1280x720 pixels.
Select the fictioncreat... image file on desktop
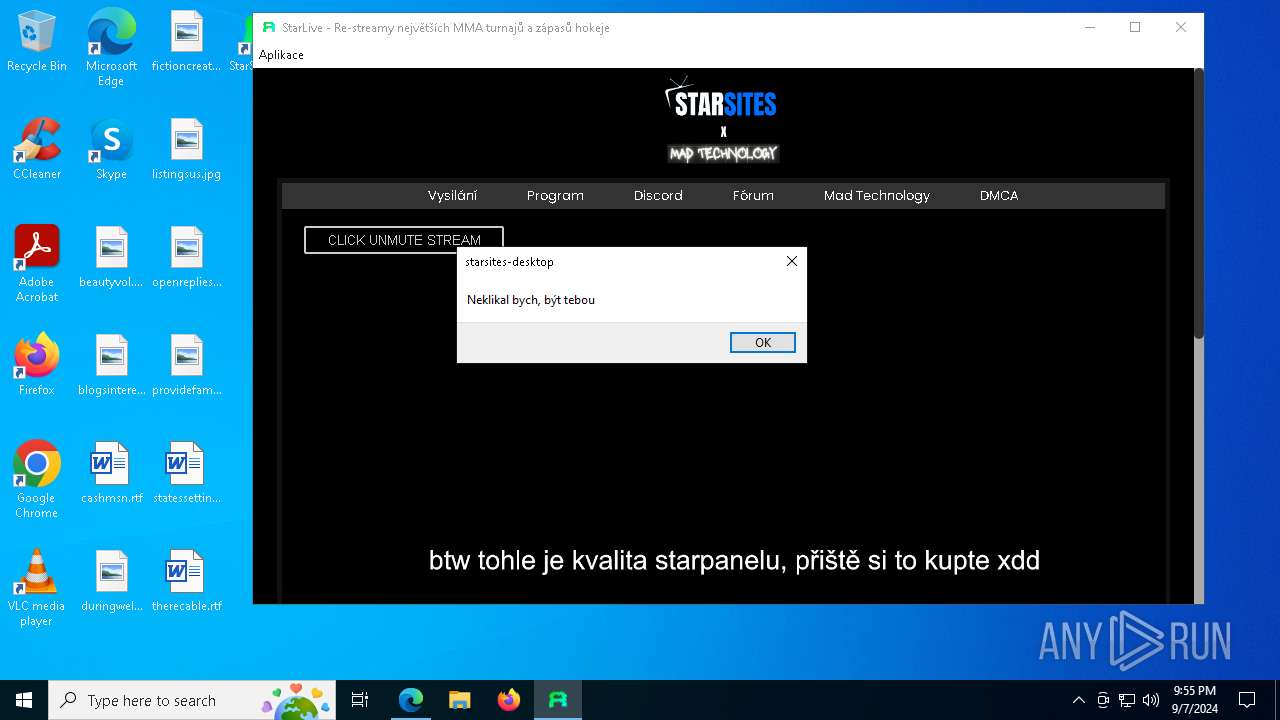point(186,42)
